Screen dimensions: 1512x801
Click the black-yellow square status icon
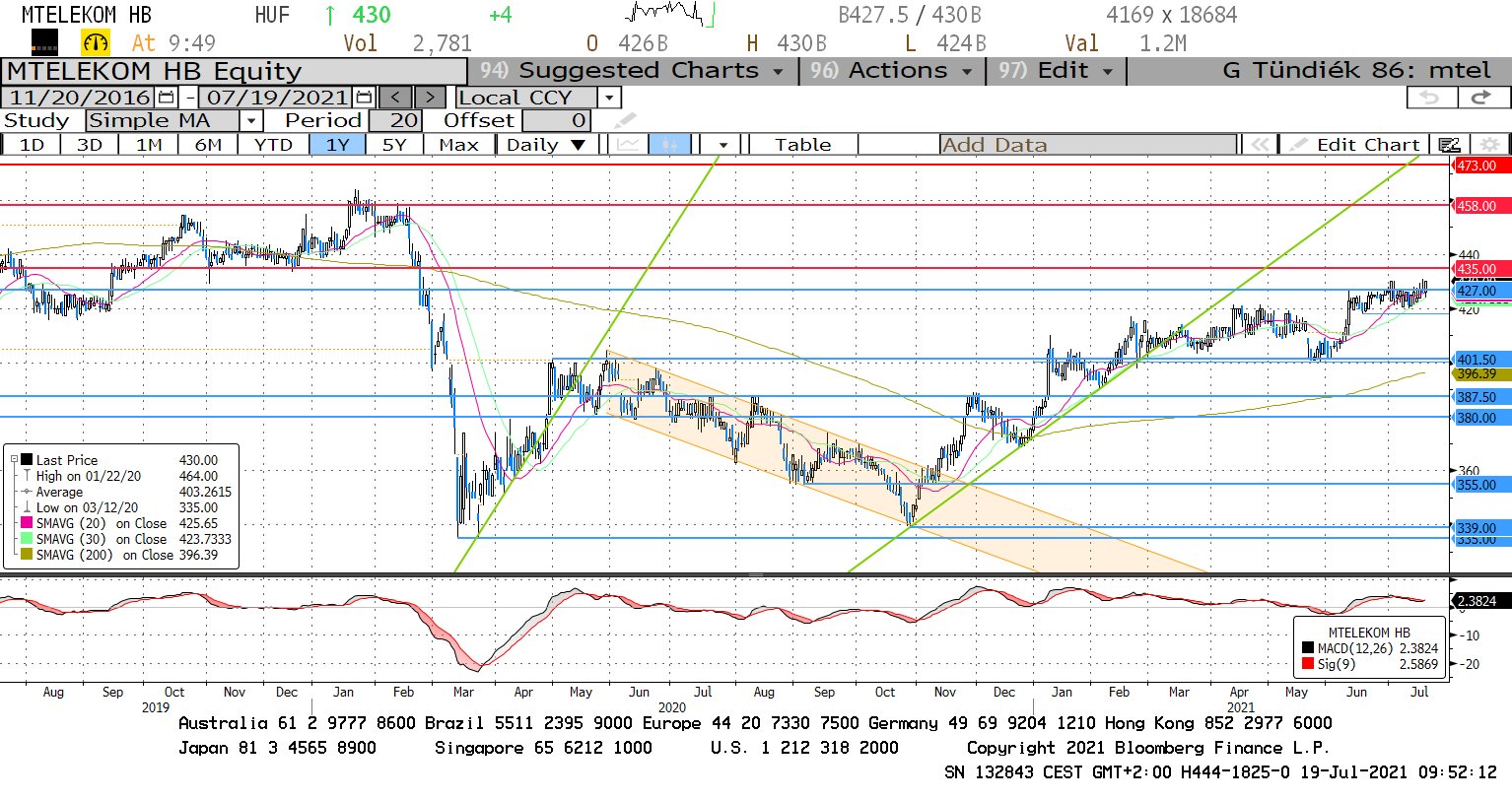click(44, 42)
